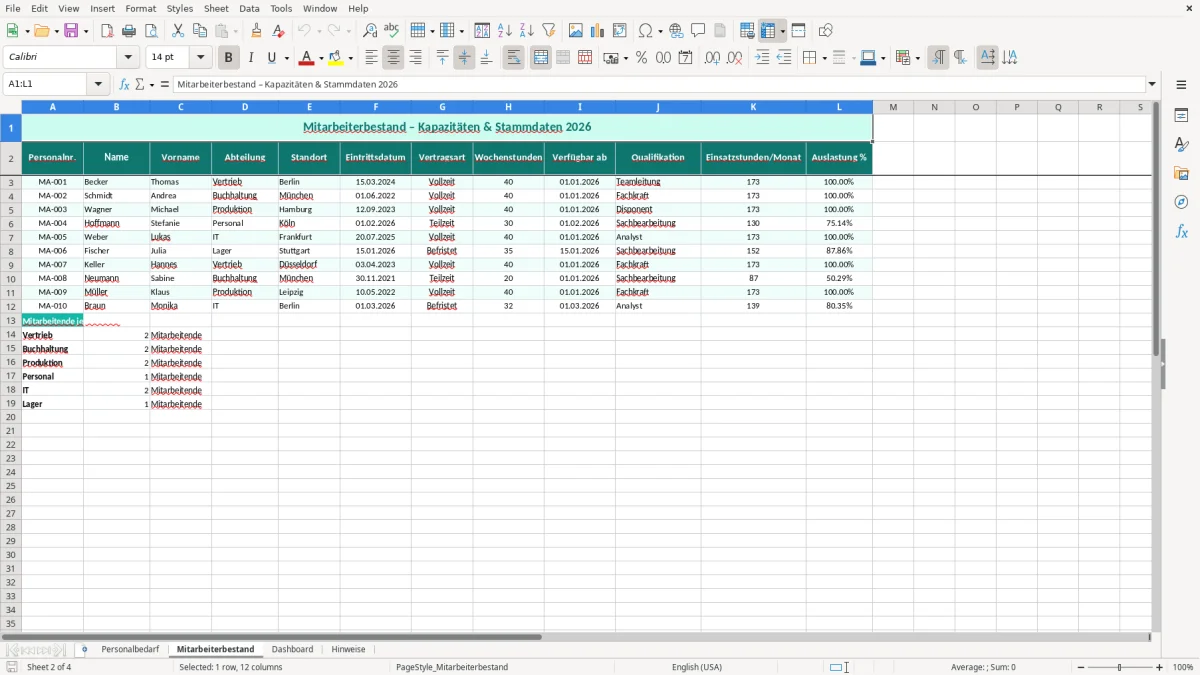The width and height of the screenshot is (1200, 675).
Task: Center text horizontally
Action: click(x=394, y=58)
